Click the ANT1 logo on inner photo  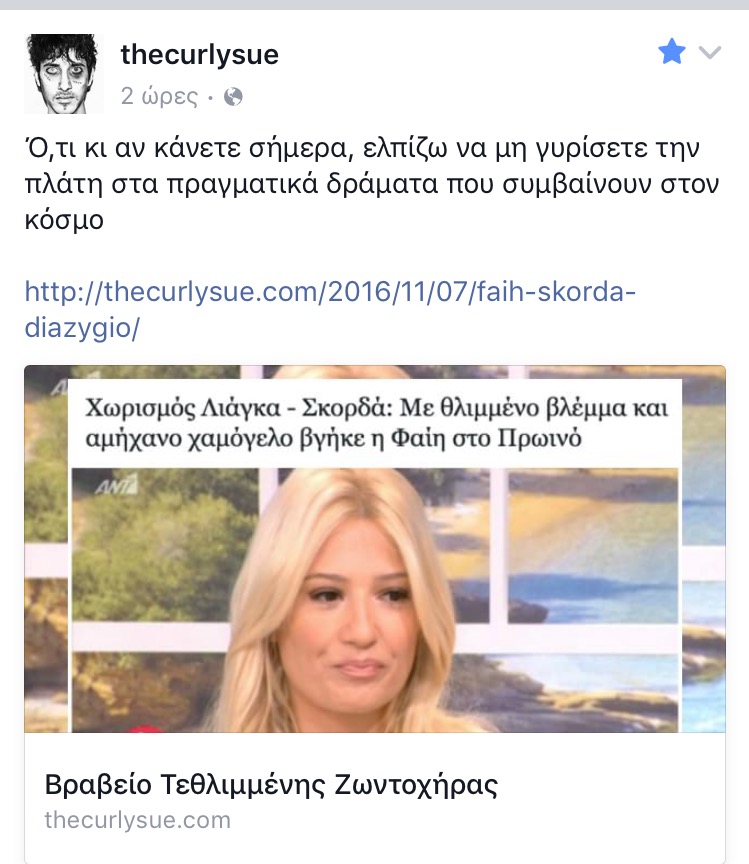116,485
